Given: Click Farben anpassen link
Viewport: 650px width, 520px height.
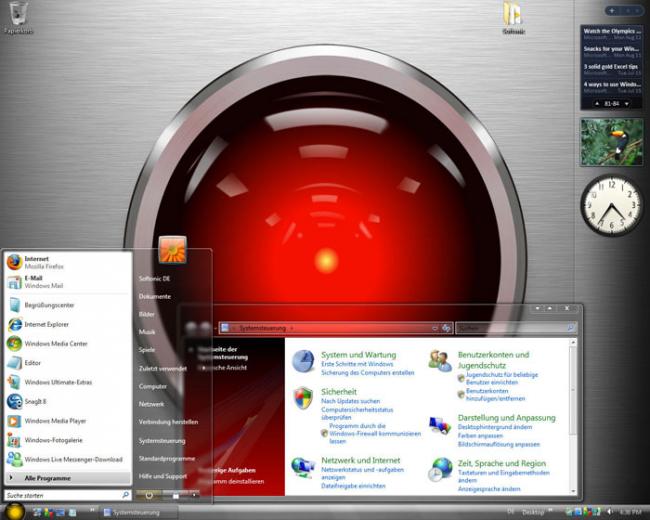Looking at the screenshot, I should [480, 436].
